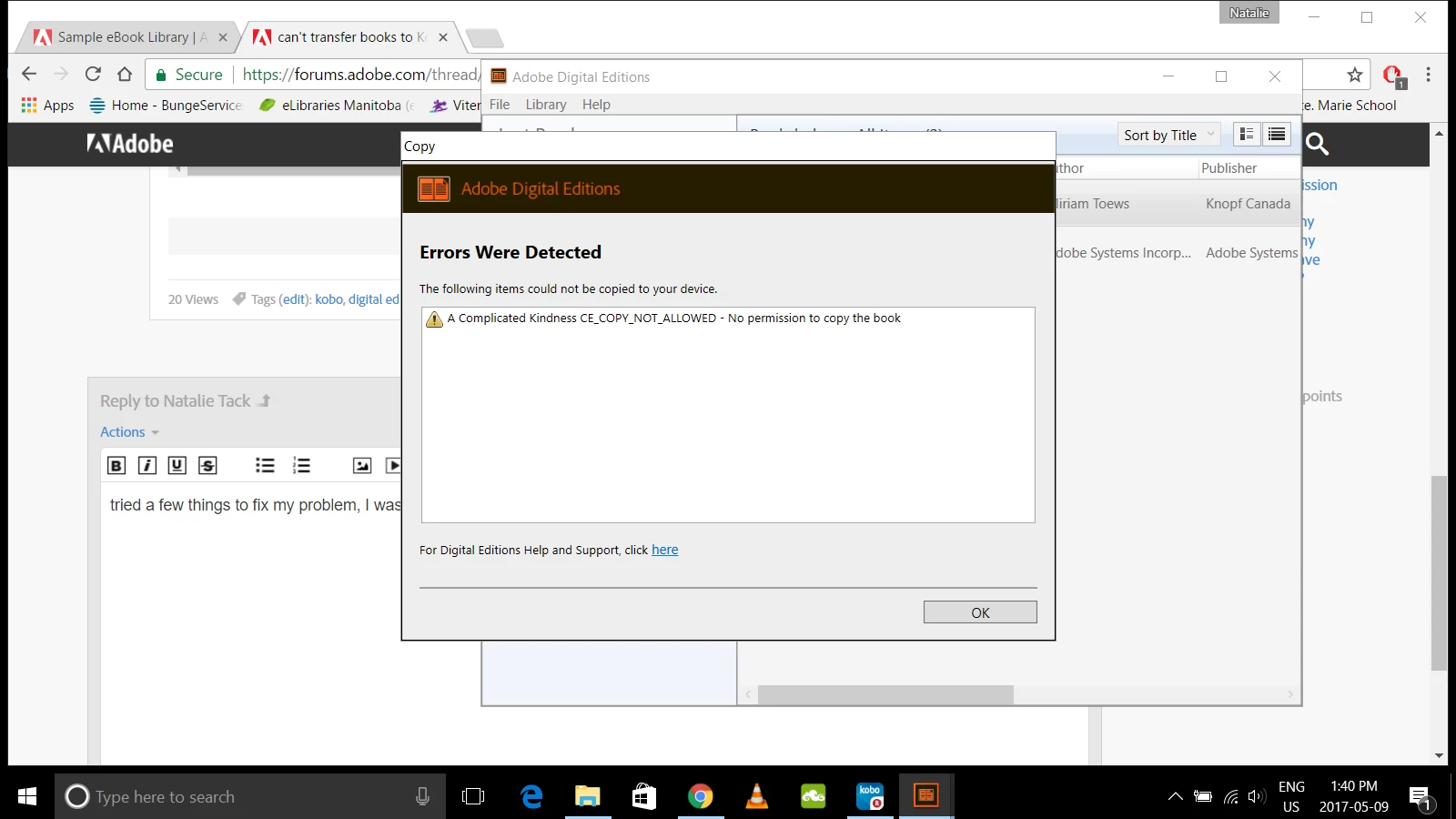The height and width of the screenshot is (819, 1456).
Task: Insert numbered list in reply editor
Action: click(x=301, y=466)
